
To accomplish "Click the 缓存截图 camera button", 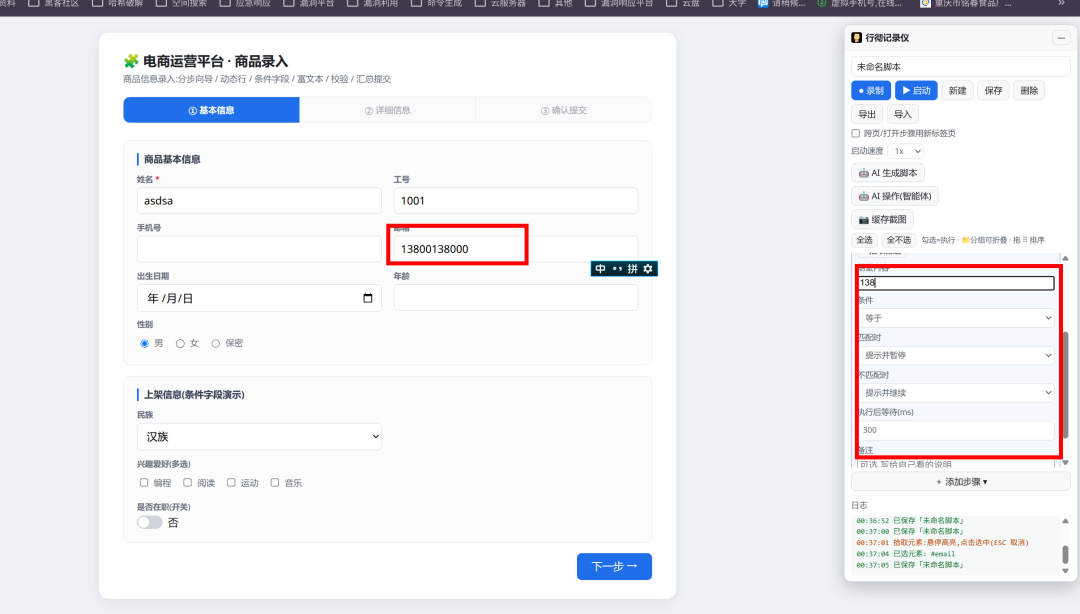I will pyautogui.click(x=882, y=220).
